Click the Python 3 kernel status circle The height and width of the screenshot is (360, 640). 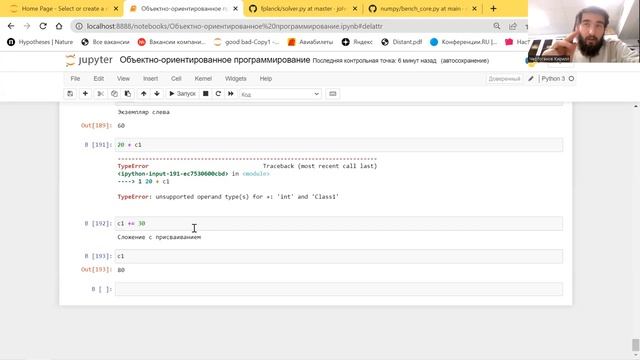coord(571,78)
